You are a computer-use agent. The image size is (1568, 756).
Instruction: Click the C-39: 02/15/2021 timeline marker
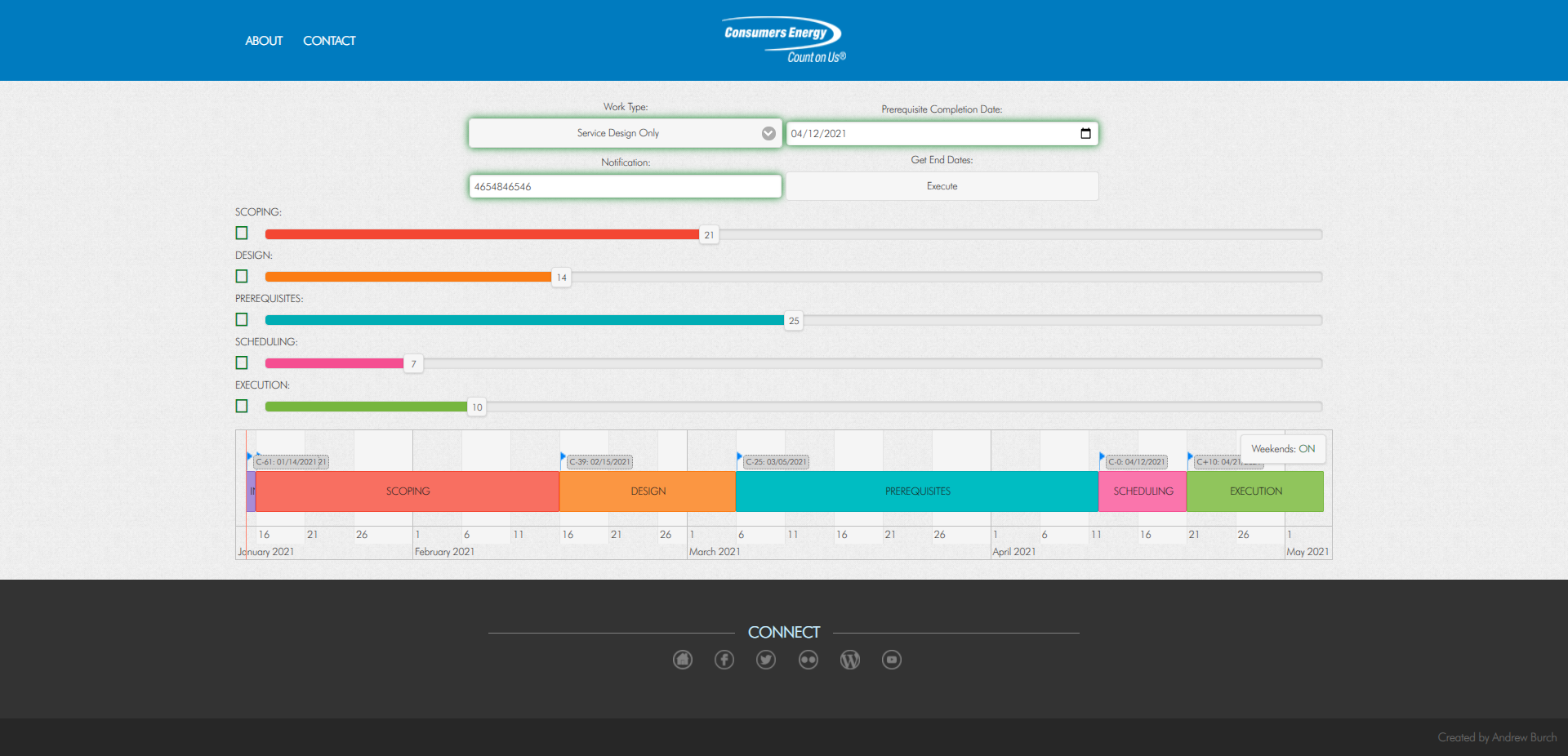[599, 462]
